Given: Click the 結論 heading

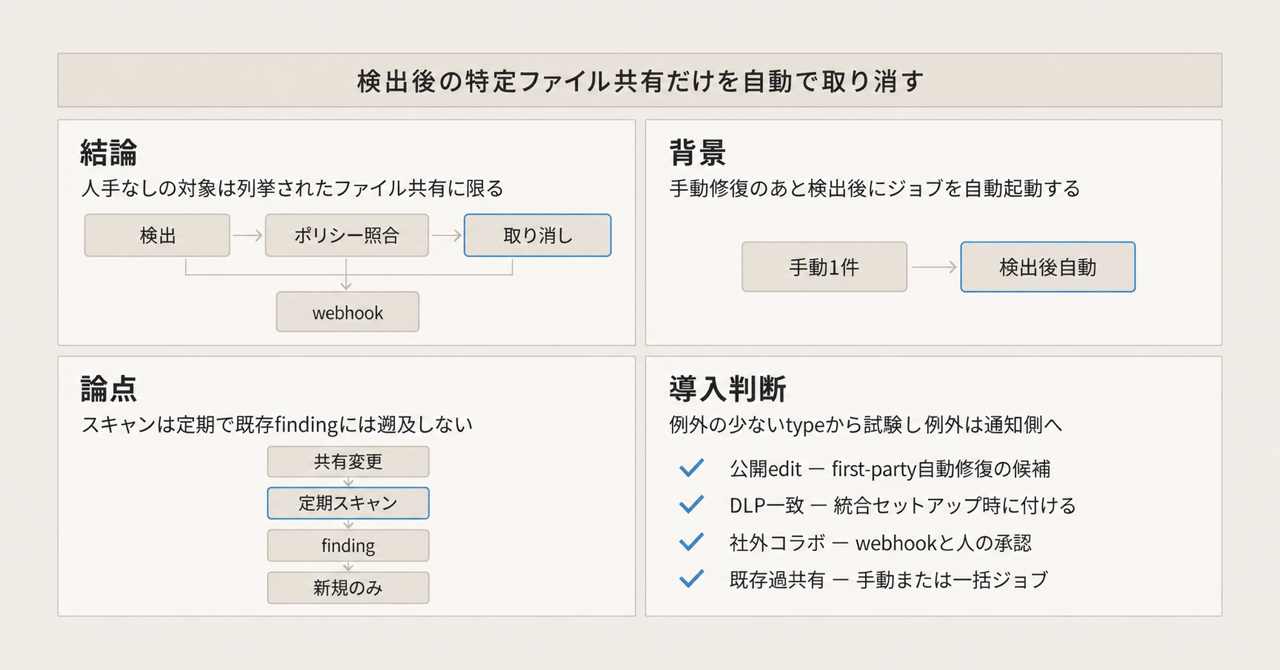Looking at the screenshot, I should 109,153.
